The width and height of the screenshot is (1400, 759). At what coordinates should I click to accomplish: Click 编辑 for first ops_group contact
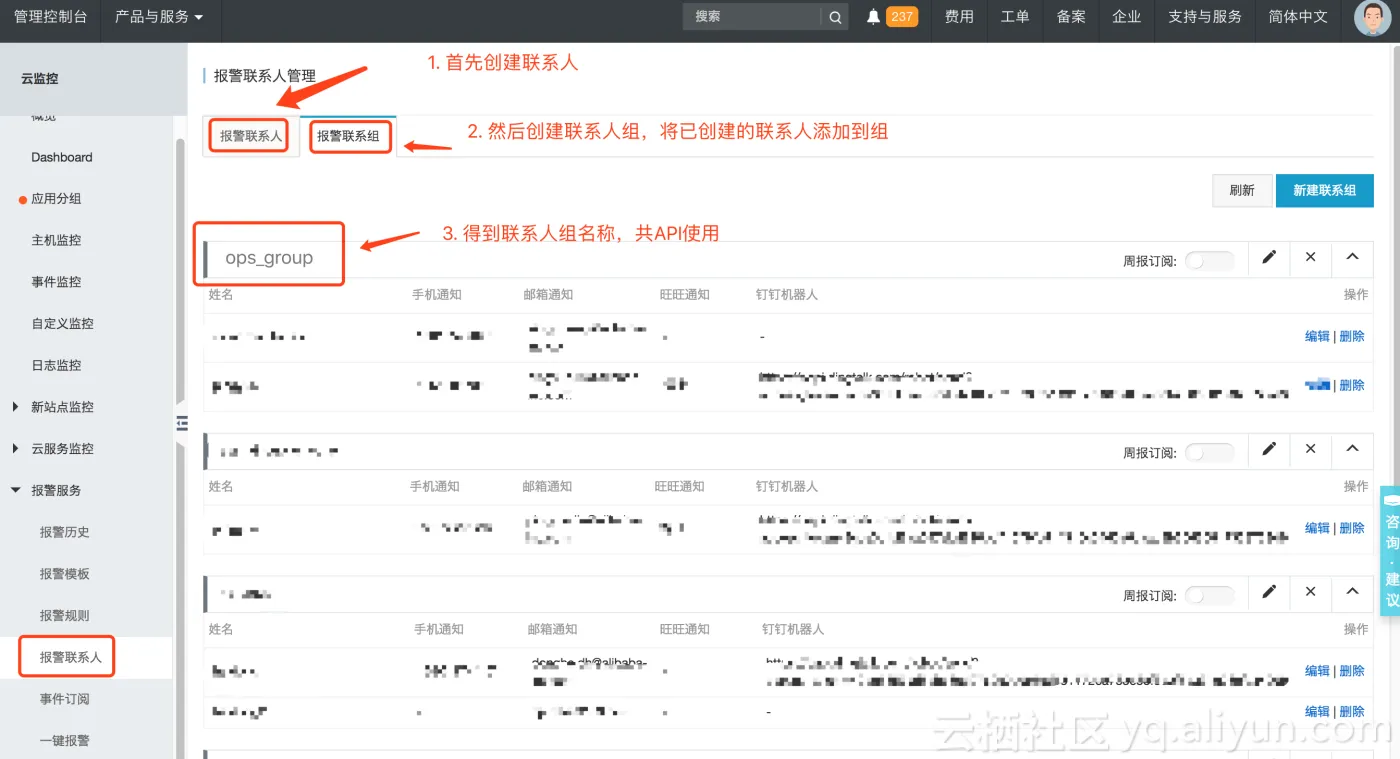point(1317,336)
